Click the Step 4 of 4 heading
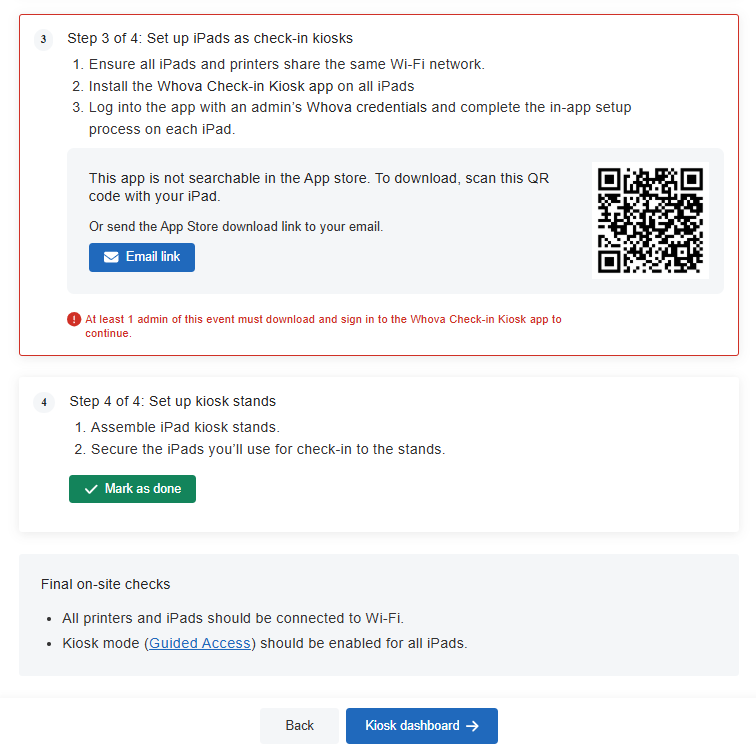 point(173,402)
